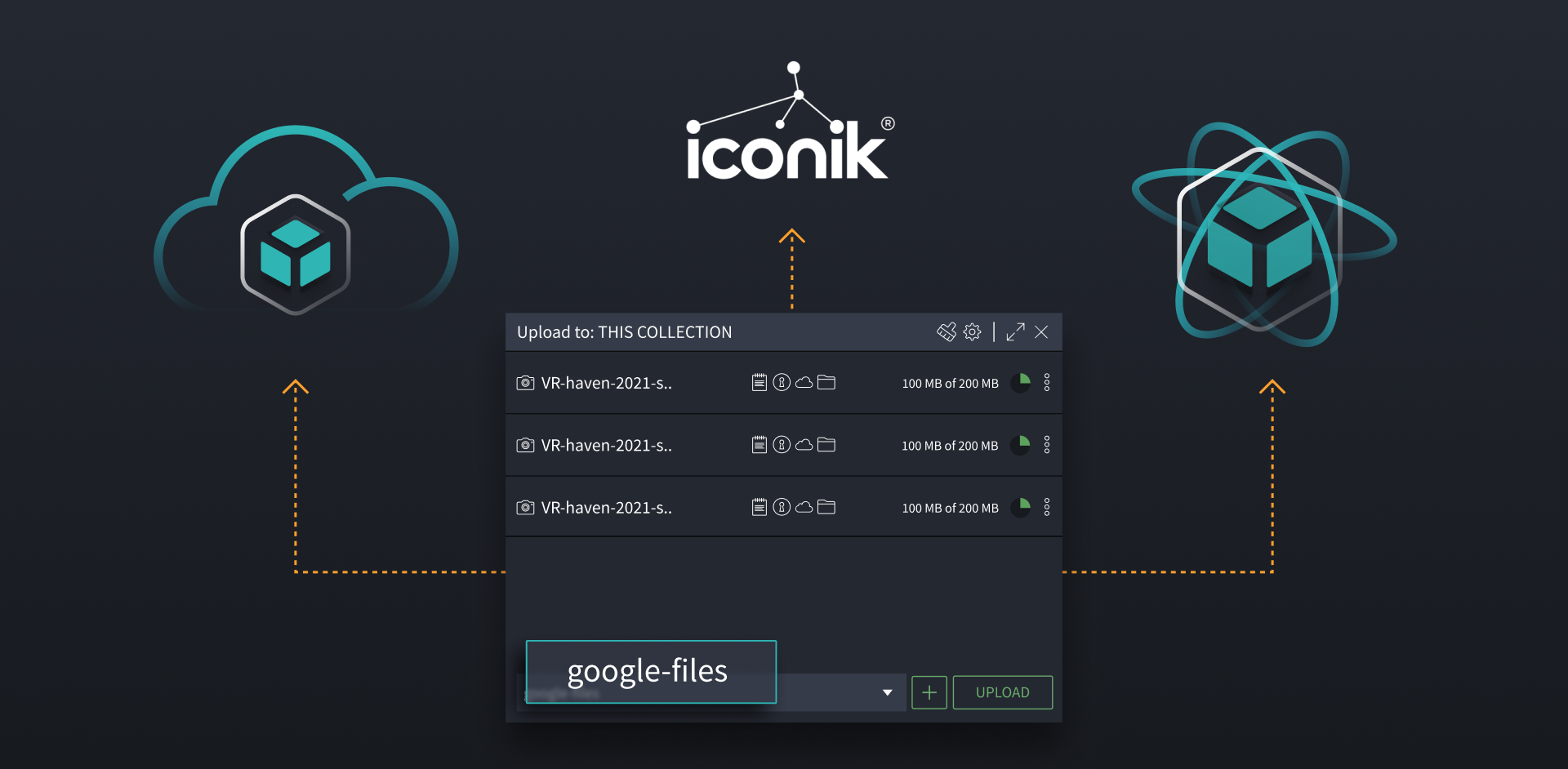Click the google-files storage field
This screenshot has width=1568, height=769.
[649, 671]
